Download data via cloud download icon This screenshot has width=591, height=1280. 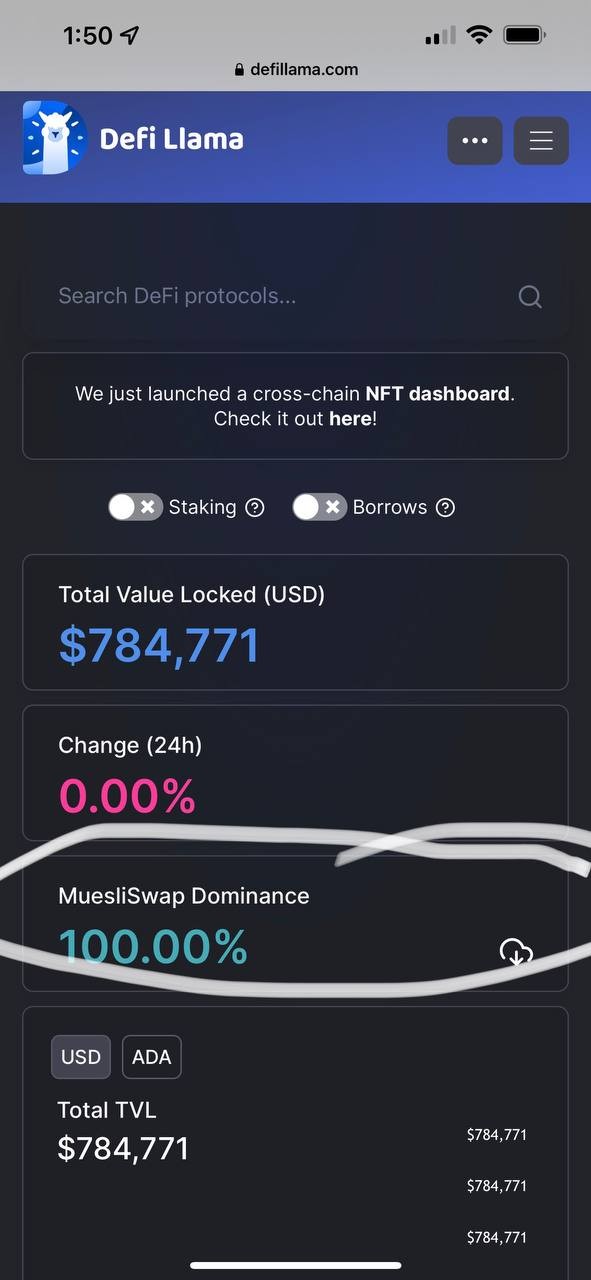coord(516,952)
